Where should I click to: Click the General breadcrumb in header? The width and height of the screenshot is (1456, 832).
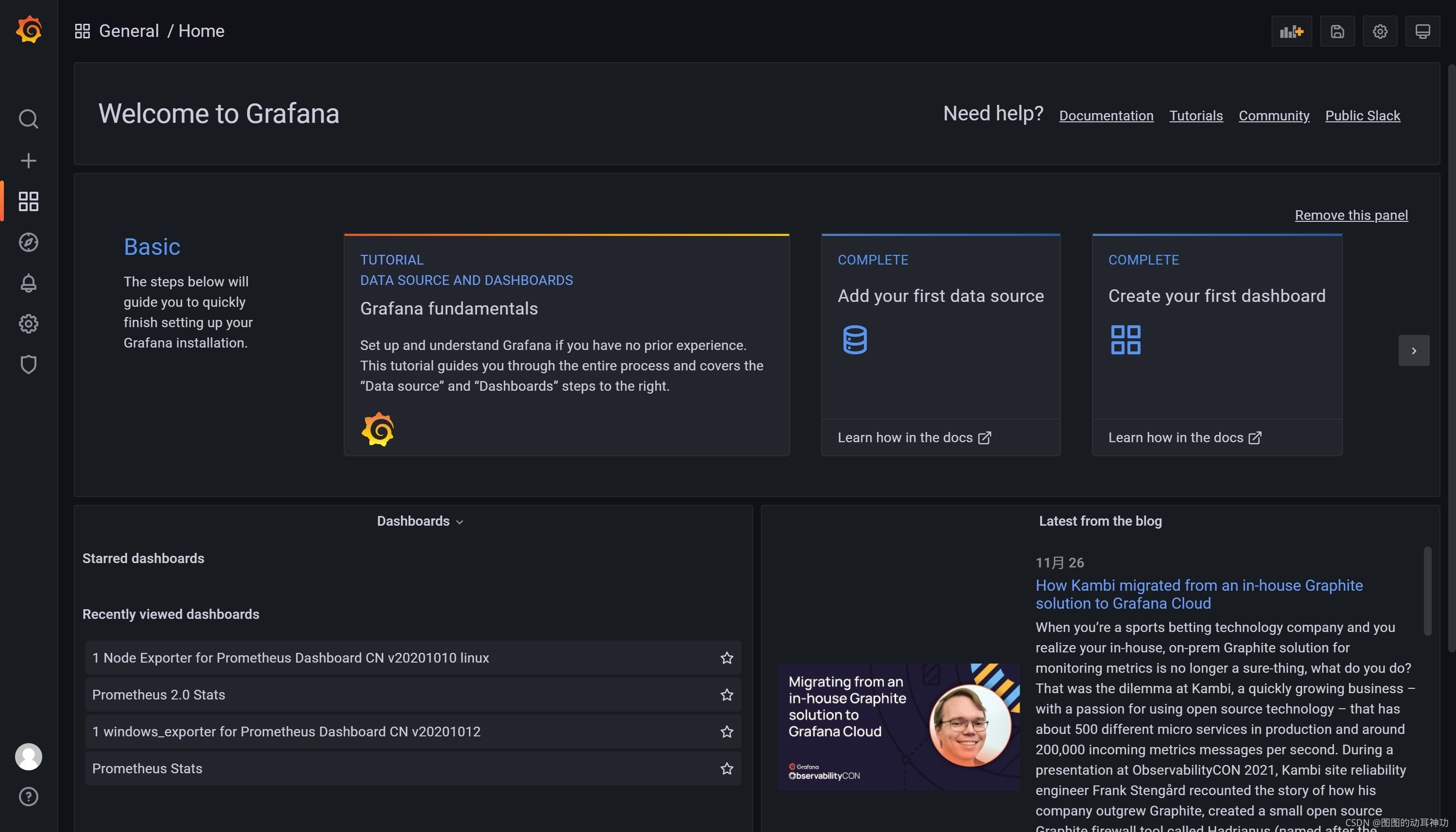pyautogui.click(x=129, y=31)
